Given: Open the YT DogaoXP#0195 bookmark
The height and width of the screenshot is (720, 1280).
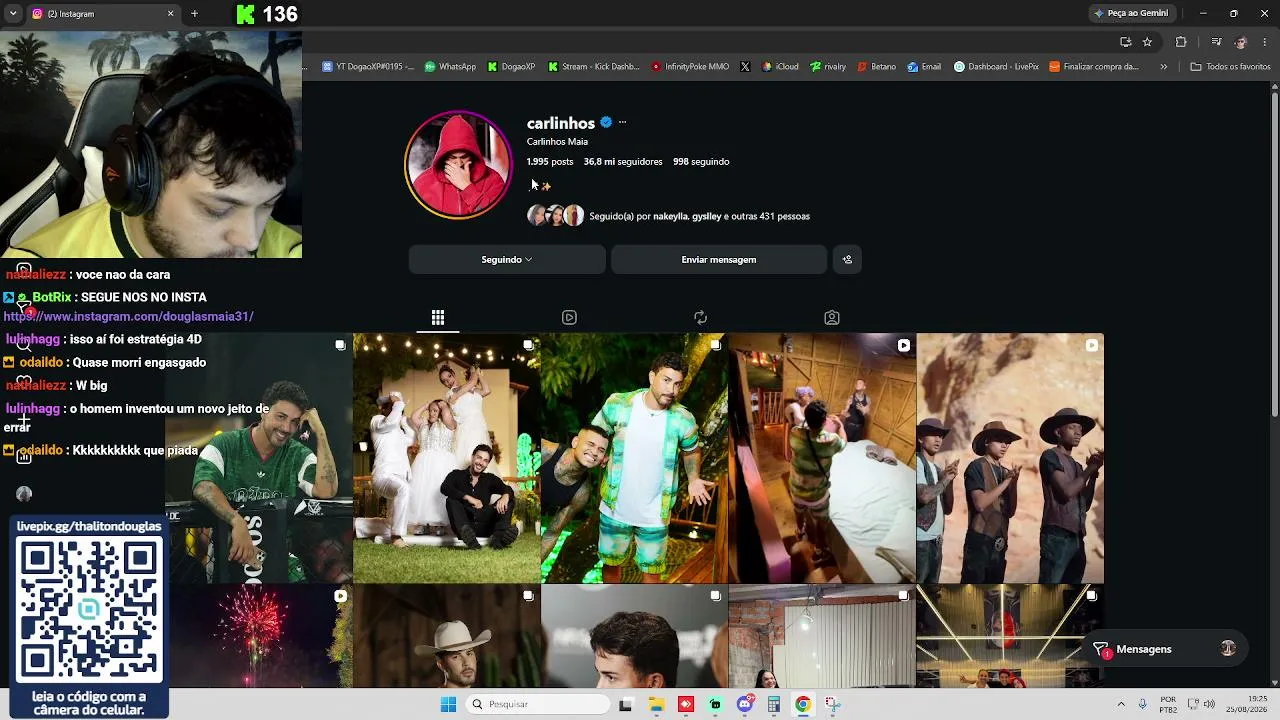Looking at the screenshot, I should 367,67.
